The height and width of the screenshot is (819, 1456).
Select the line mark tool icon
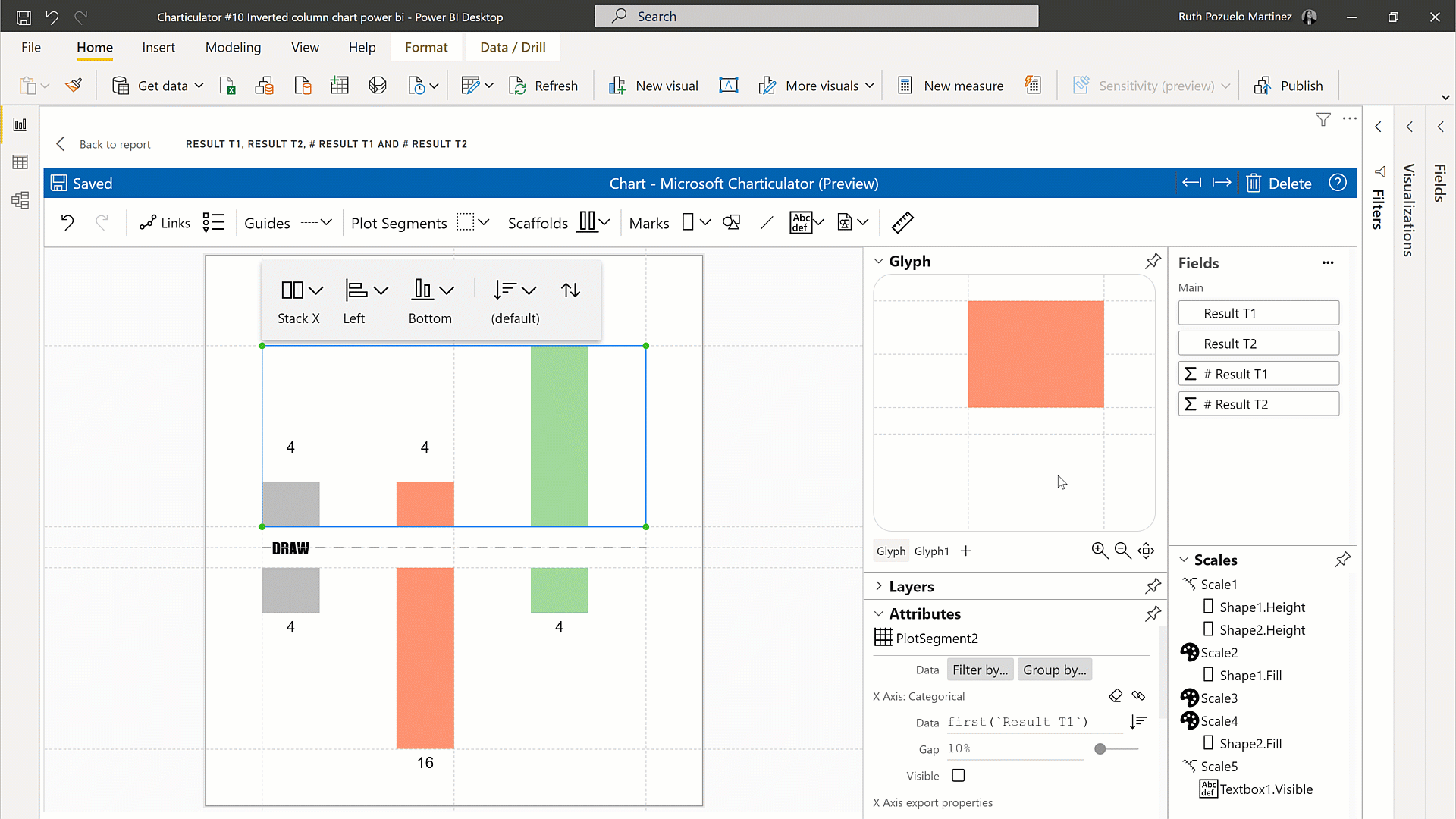pos(767,222)
